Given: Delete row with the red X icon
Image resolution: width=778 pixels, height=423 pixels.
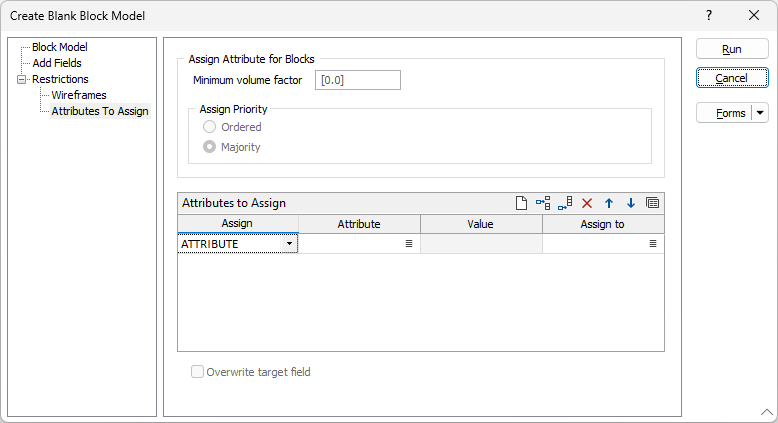Looking at the screenshot, I should pos(587,203).
